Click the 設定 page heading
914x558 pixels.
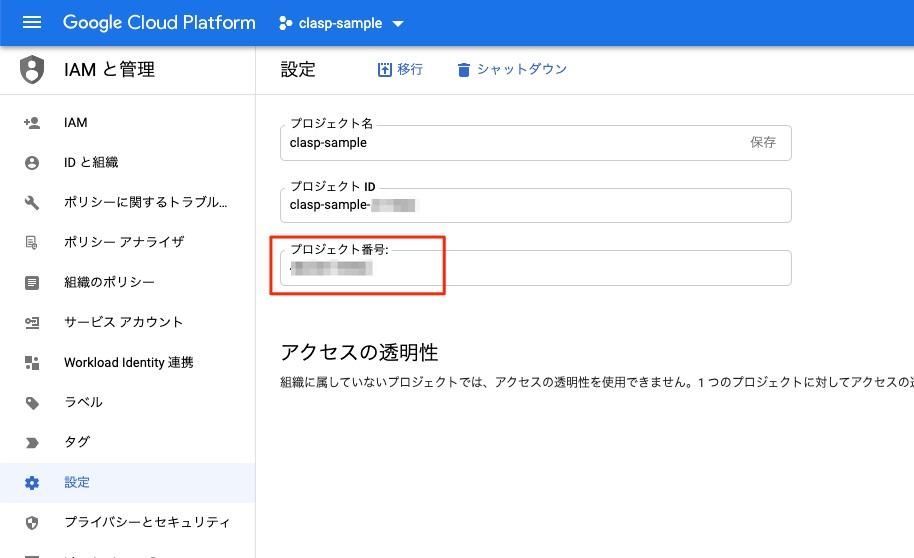[x=298, y=69]
